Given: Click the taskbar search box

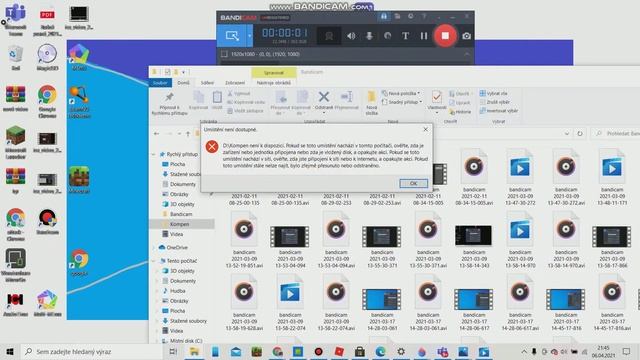Looking at the screenshot, I should [91, 351].
